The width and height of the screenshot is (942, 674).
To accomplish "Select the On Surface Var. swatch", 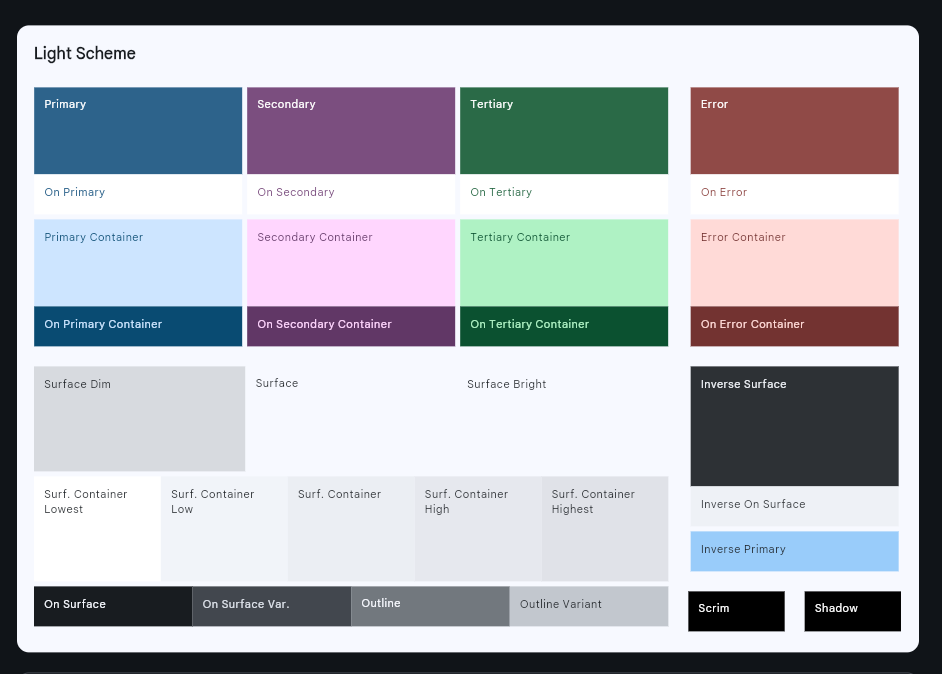I will point(272,606).
